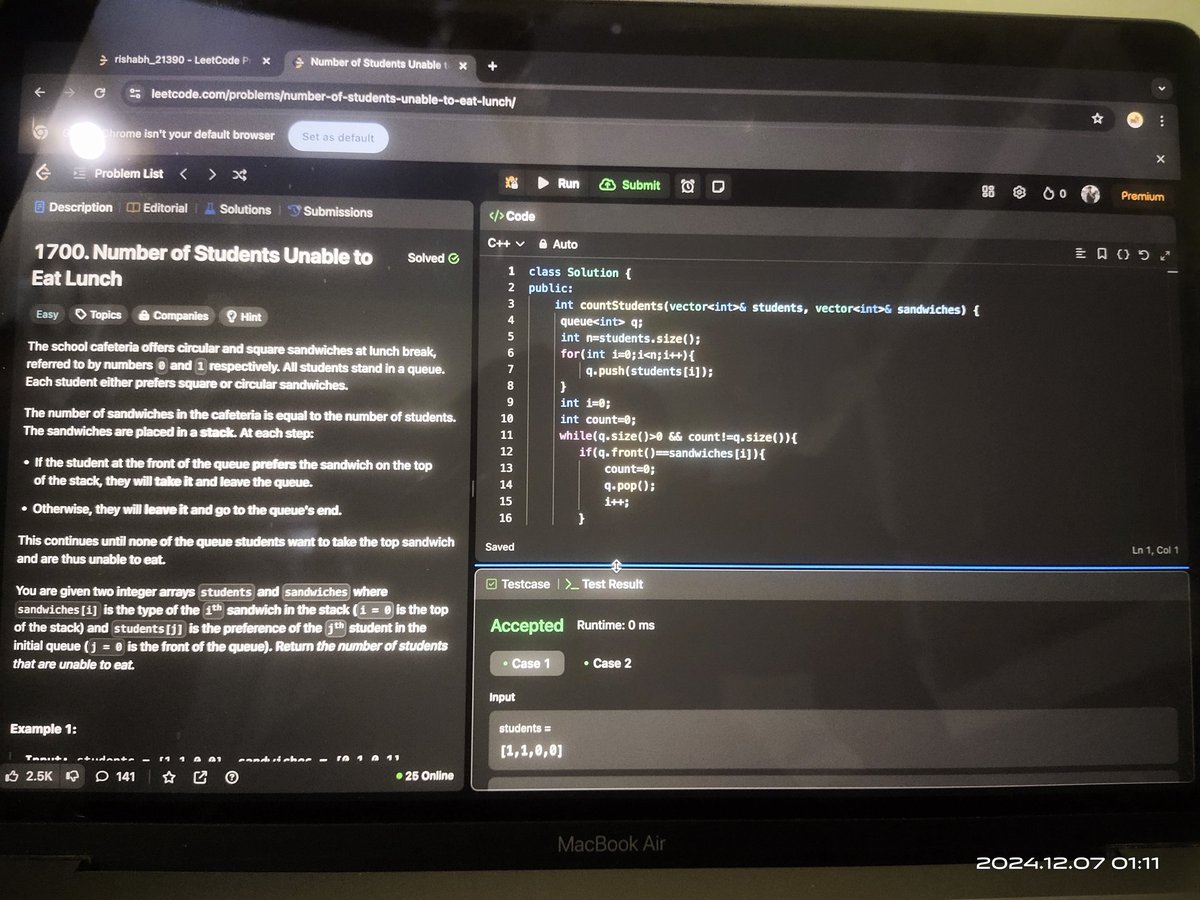This screenshot has height=900, width=1200.
Task: Click the 25 Online indicator
Action: (424, 776)
